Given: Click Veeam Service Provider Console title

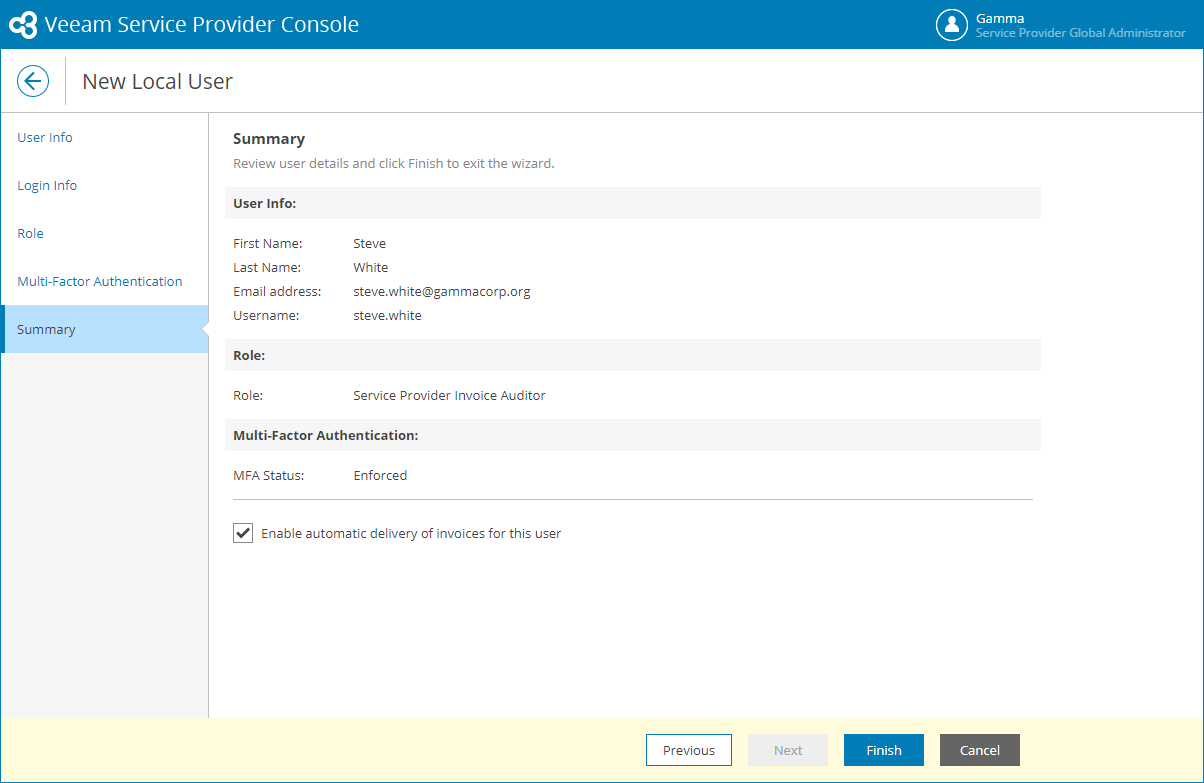Looking at the screenshot, I should [x=202, y=25].
